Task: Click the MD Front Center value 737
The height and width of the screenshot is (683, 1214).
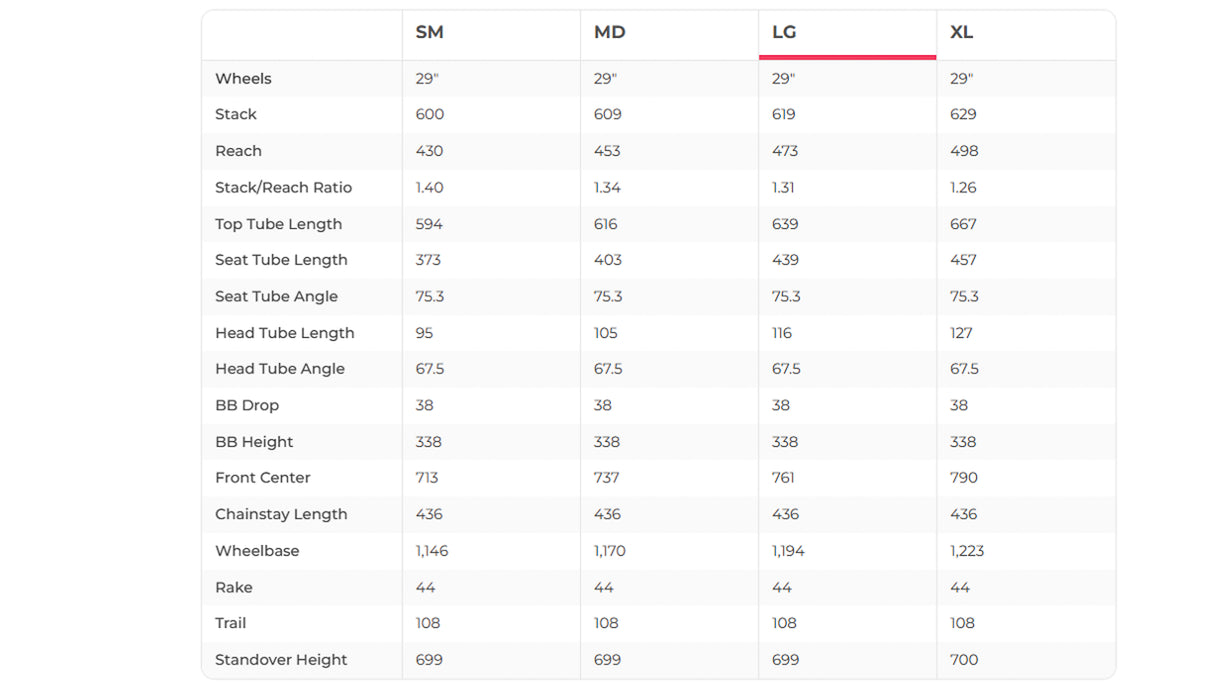Action: pos(607,477)
